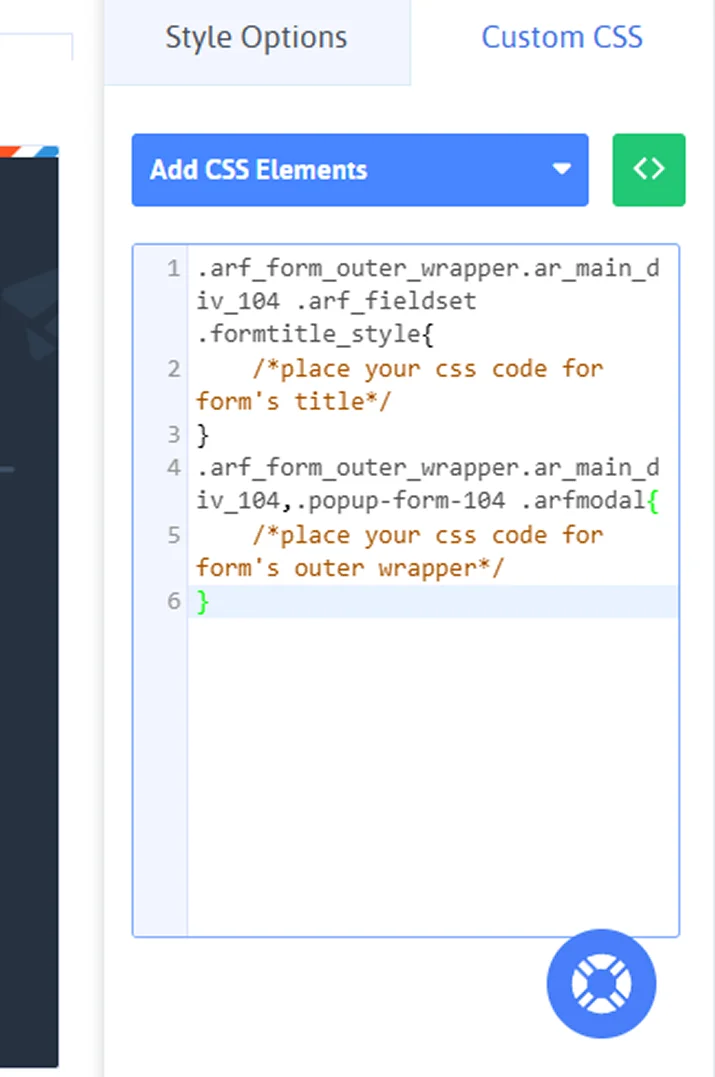Click empty area of the CSS code editor
This screenshot has height=1077, width=715.
click(x=433, y=776)
